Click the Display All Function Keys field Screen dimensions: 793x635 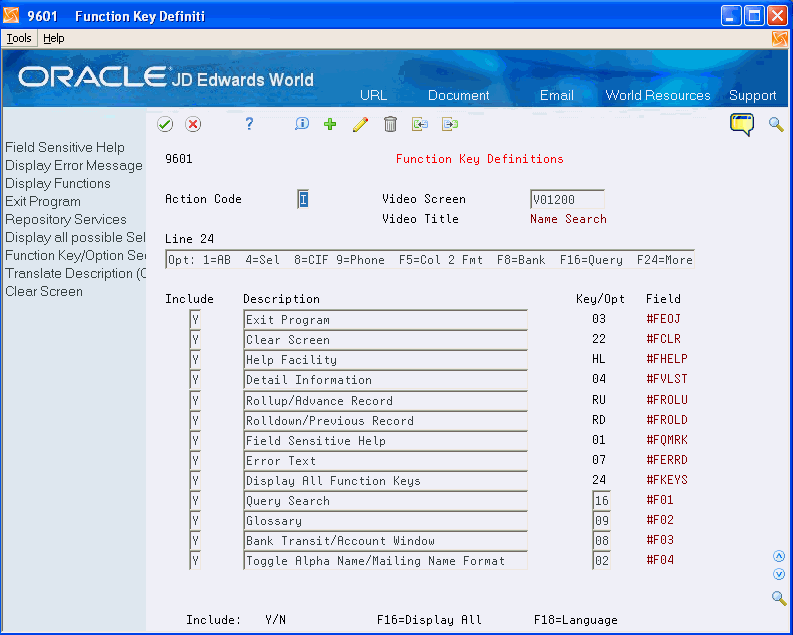point(385,481)
